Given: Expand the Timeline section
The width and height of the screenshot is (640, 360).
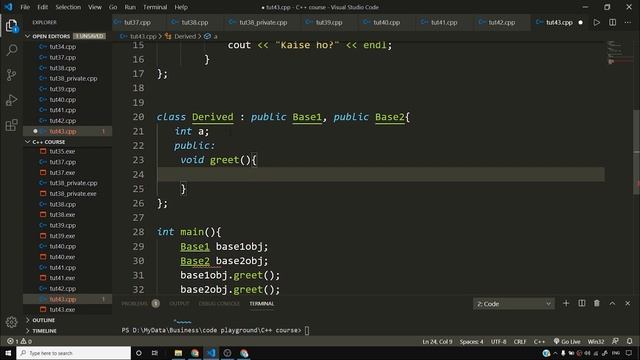Looking at the screenshot, I should click(x=67, y=331).
